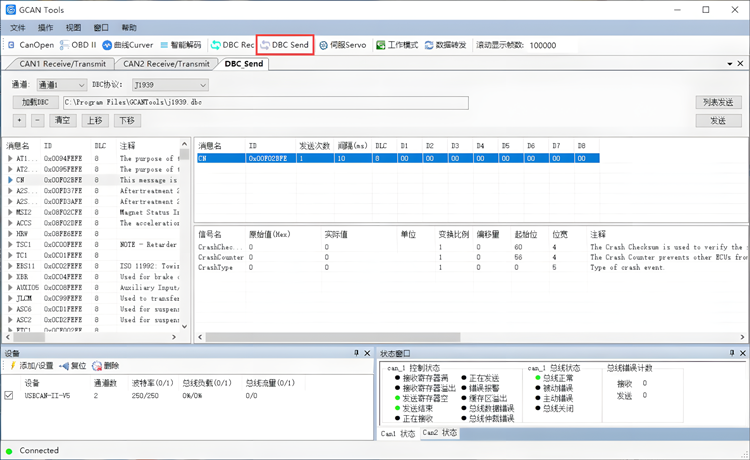Switch to the Can2 状态 tab
The width and height of the screenshot is (750, 460).
(440, 433)
